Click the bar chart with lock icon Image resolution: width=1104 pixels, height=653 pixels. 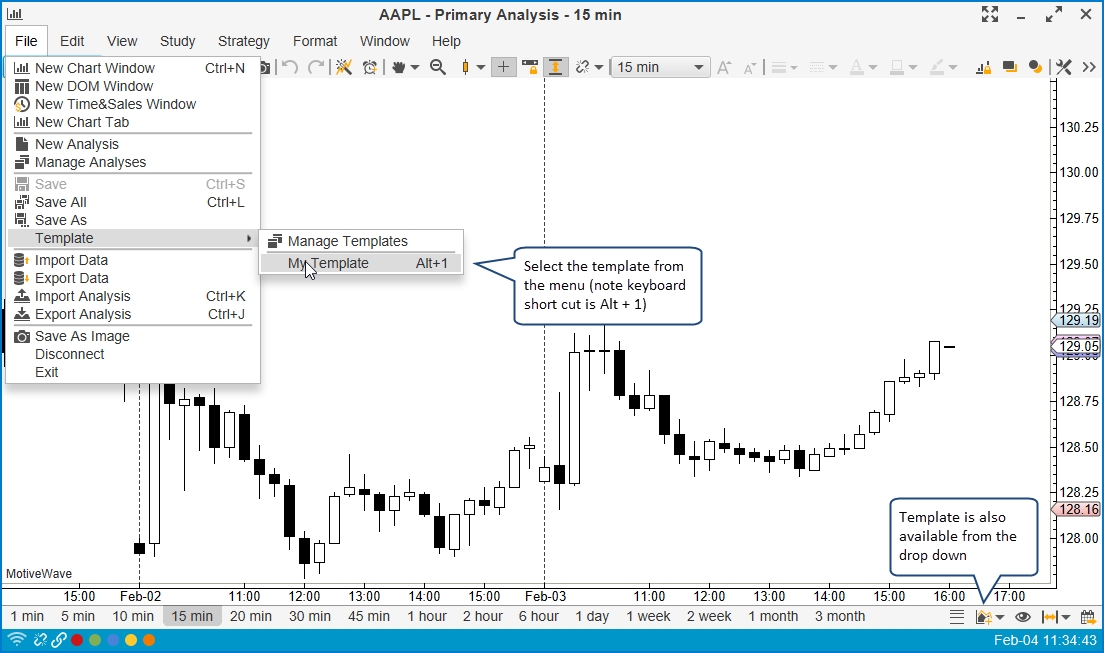(x=984, y=67)
